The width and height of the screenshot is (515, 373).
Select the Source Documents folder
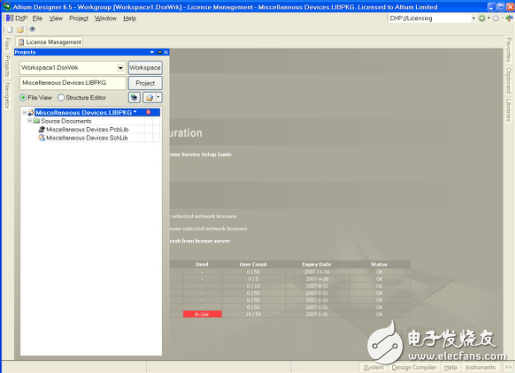tap(66, 121)
